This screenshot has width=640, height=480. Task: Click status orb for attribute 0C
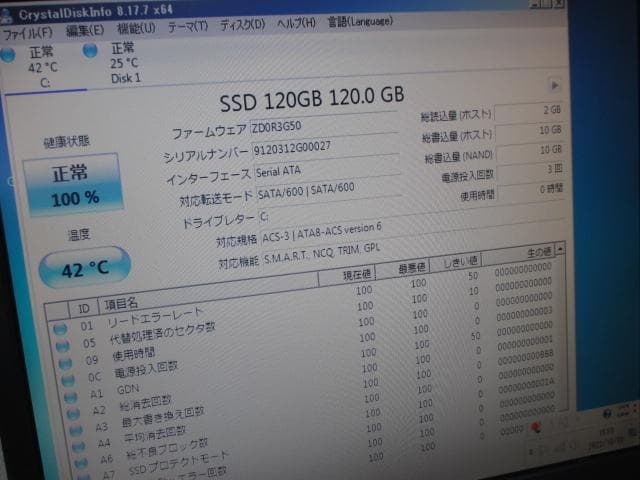pos(68,380)
